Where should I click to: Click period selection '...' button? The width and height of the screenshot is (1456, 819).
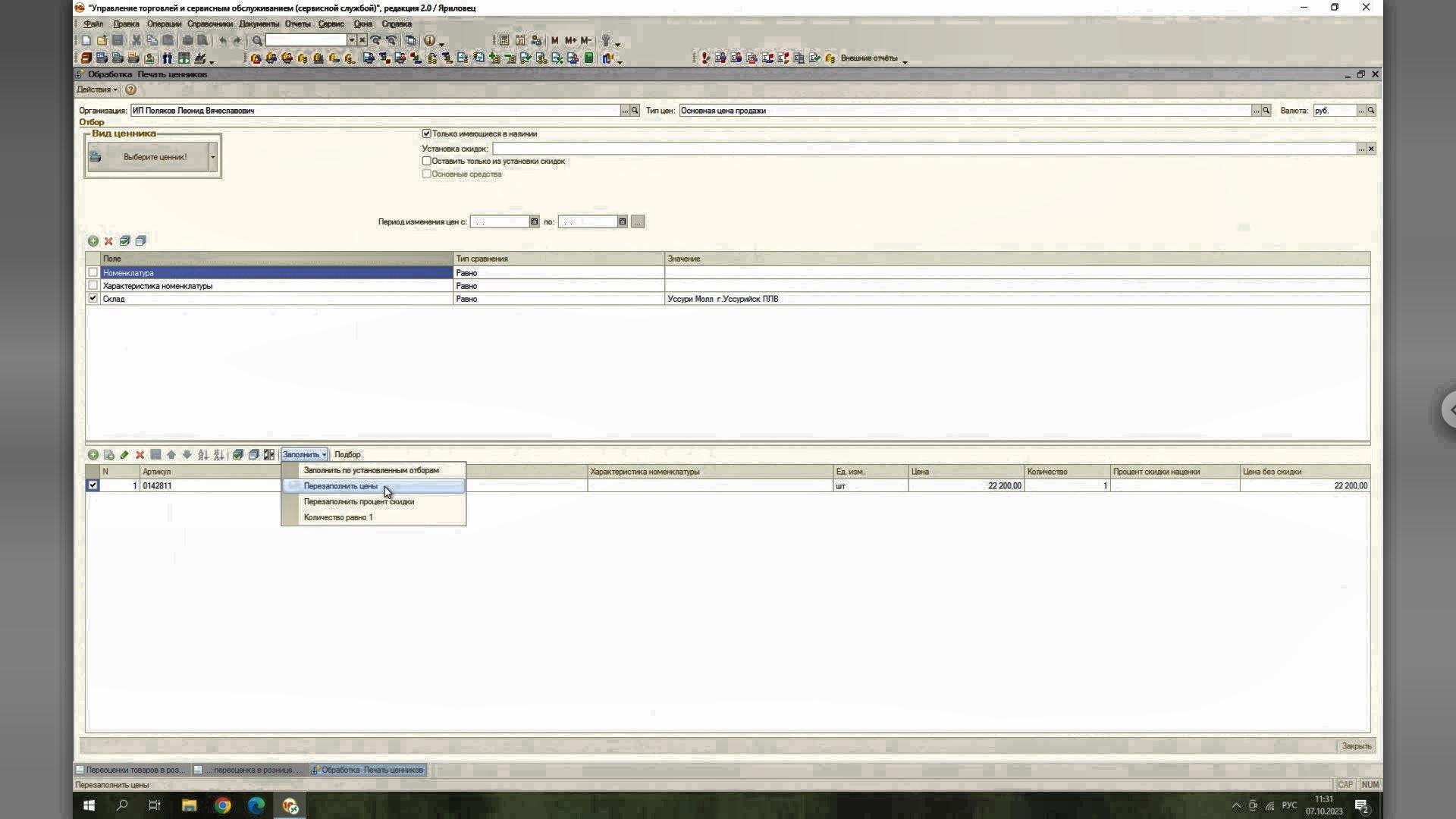click(x=638, y=222)
